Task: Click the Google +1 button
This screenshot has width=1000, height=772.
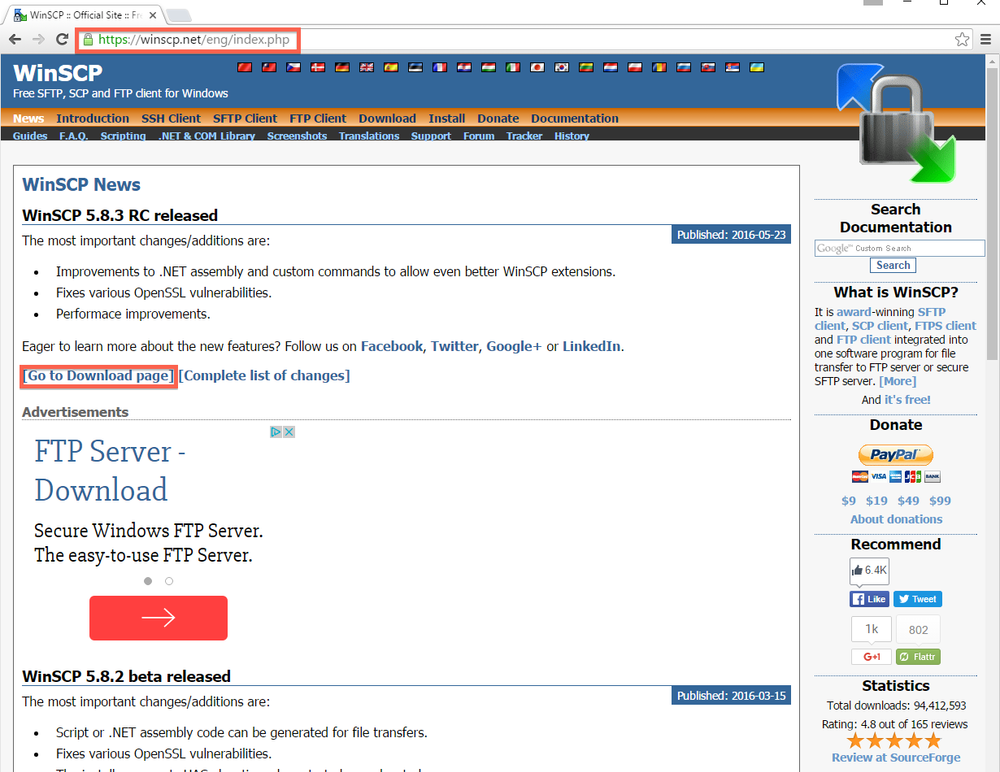Action: 871,657
